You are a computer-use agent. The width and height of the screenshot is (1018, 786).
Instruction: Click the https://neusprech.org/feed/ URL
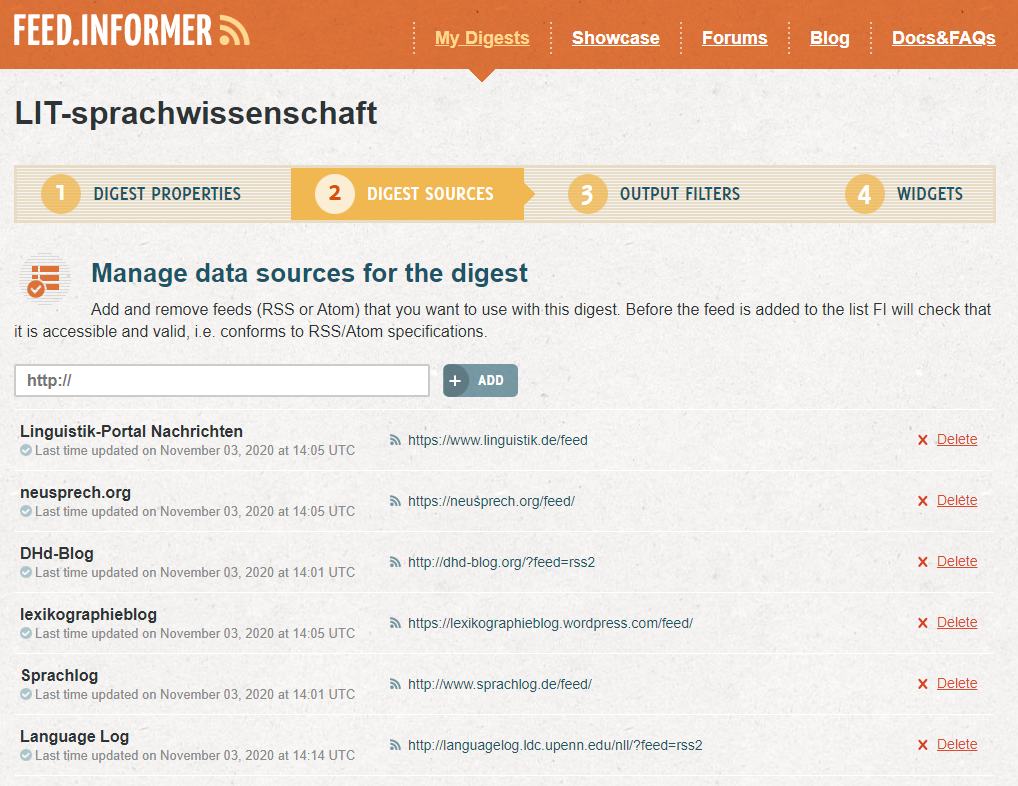[x=491, y=501]
